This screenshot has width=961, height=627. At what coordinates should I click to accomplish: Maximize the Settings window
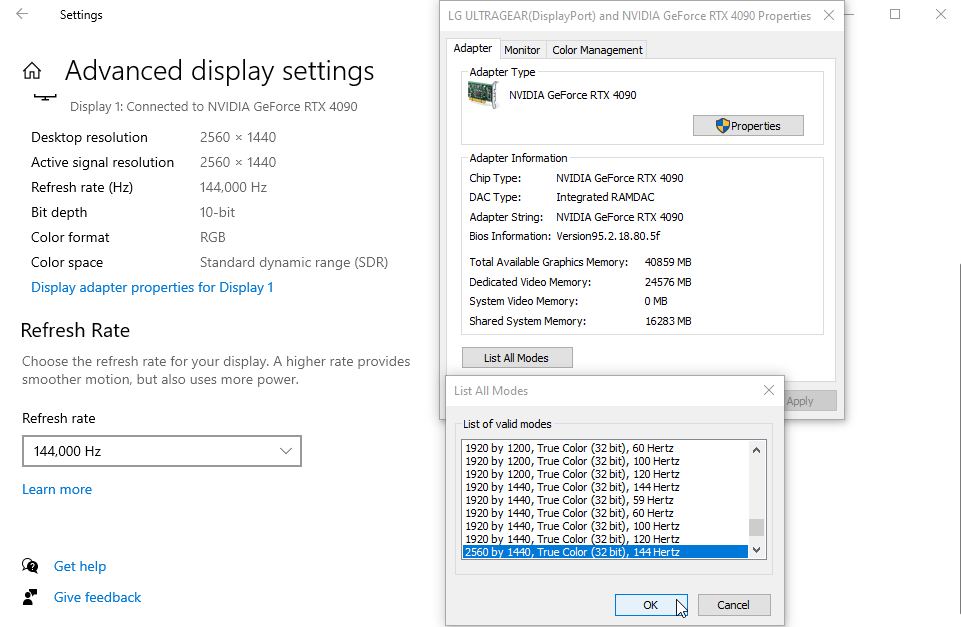895,14
